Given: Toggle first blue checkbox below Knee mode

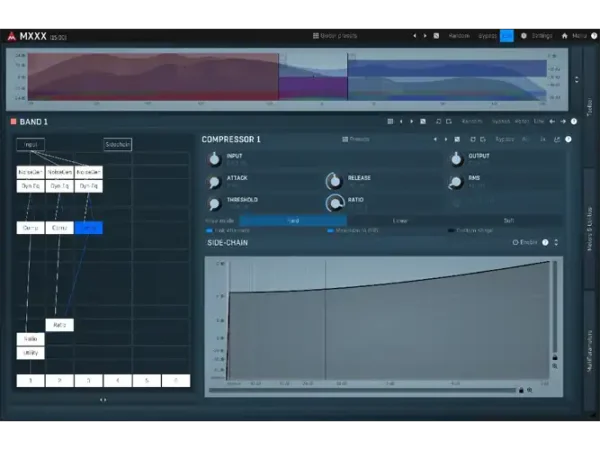Looking at the screenshot, I should coord(209,231).
